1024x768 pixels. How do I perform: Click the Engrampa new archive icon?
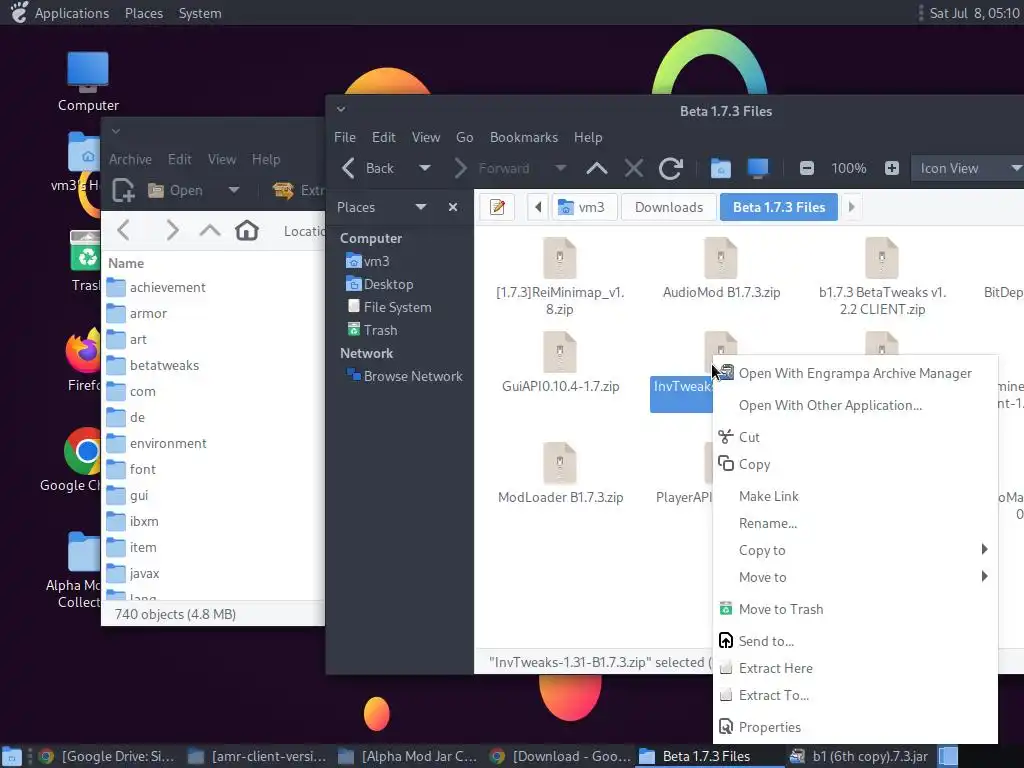[x=123, y=190]
